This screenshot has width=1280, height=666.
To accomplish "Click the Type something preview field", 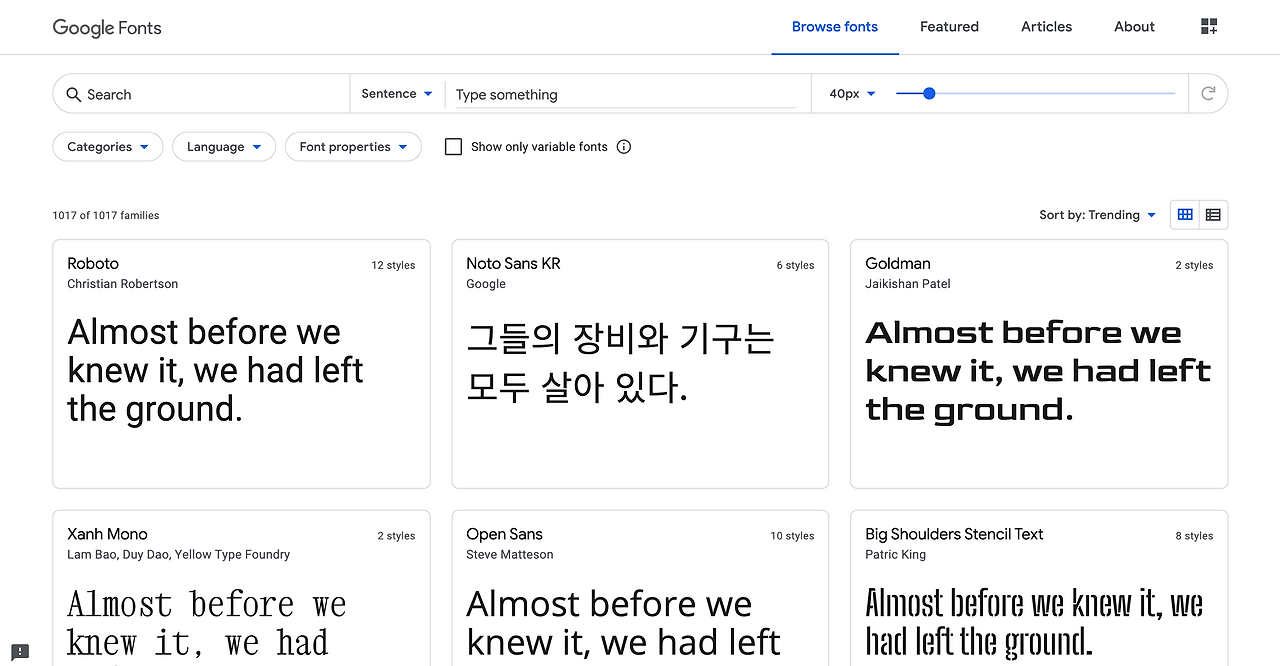I will coord(625,95).
